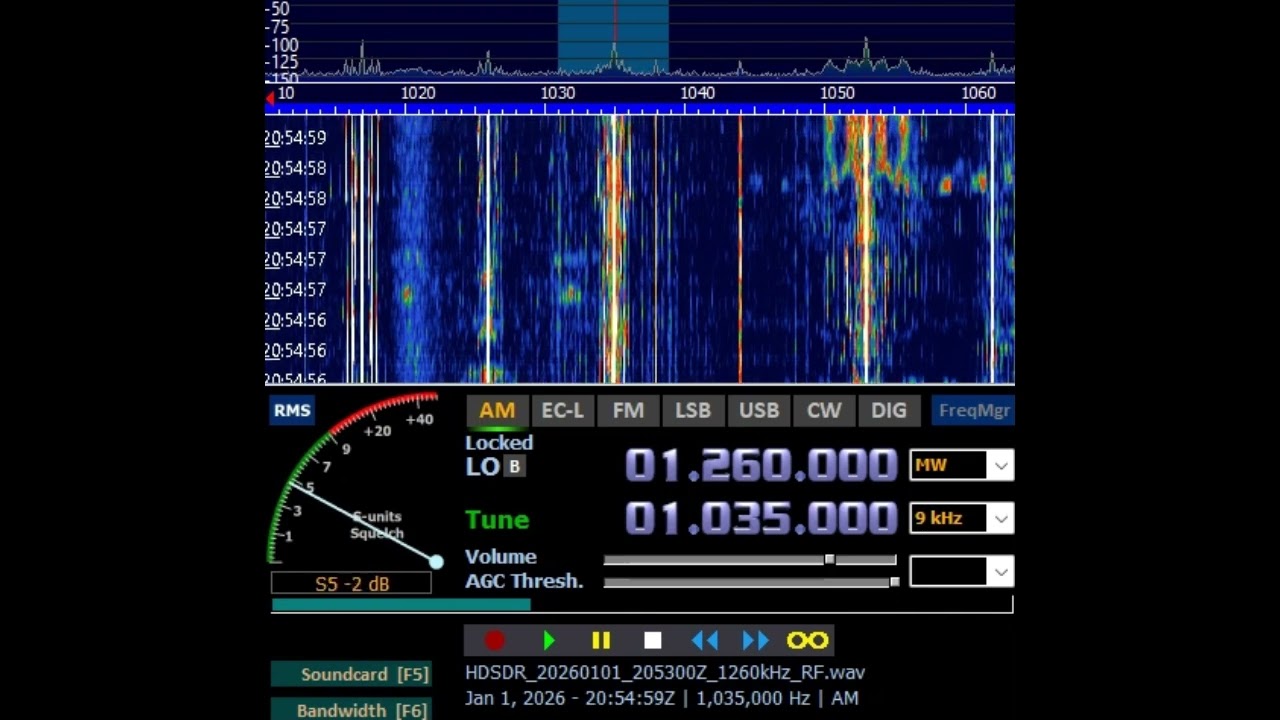This screenshot has height=720, width=1280.
Task: Click the WAV file name text
Action: point(665,673)
